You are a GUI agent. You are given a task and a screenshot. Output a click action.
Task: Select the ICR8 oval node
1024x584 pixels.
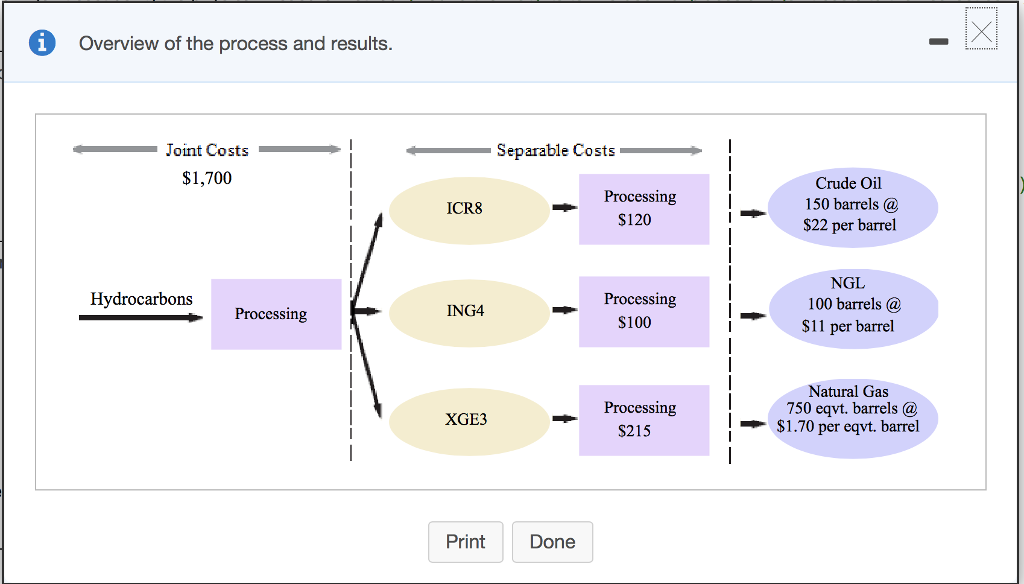coord(469,210)
